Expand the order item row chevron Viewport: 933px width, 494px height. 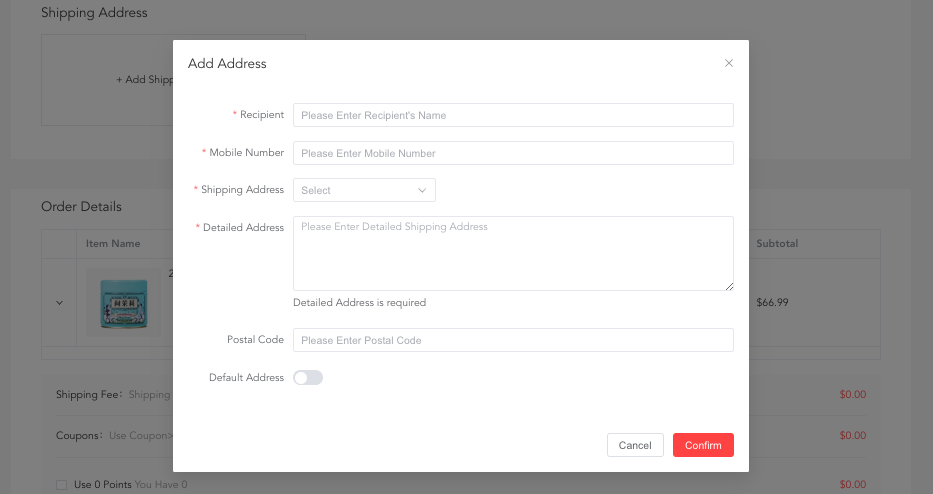tap(59, 302)
